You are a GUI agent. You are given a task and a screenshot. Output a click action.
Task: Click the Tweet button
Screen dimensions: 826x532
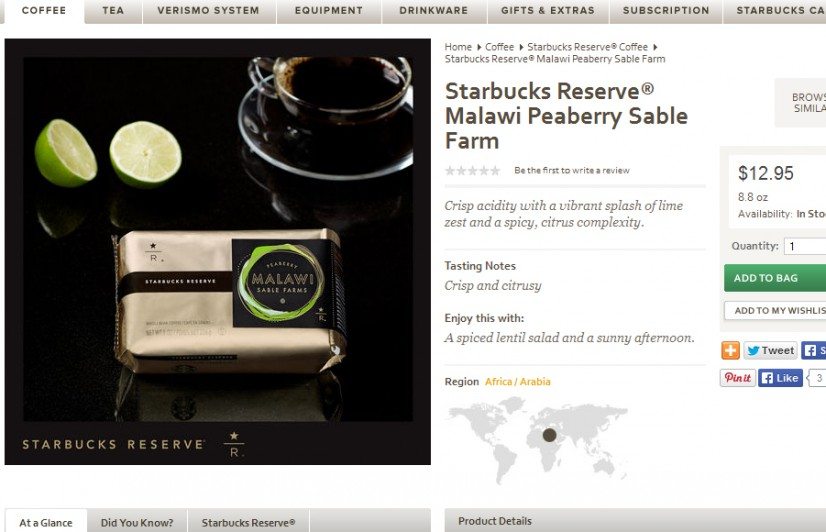tap(771, 350)
